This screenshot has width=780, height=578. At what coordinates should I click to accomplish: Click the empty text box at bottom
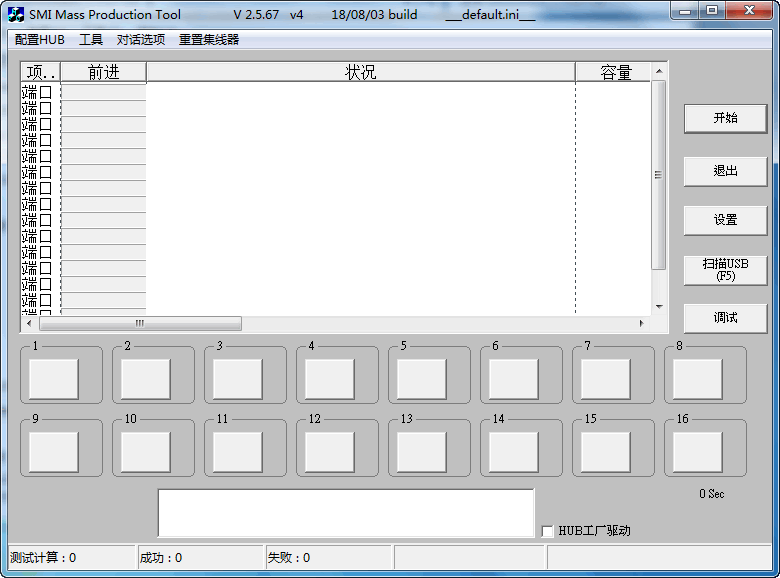click(345, 513)
